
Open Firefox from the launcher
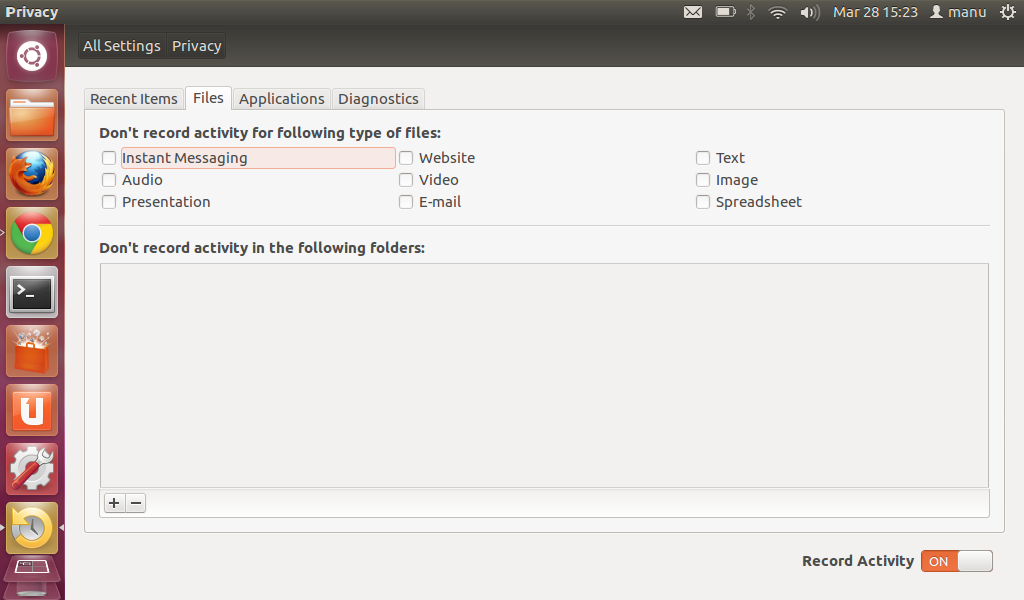tap(32, 175)
